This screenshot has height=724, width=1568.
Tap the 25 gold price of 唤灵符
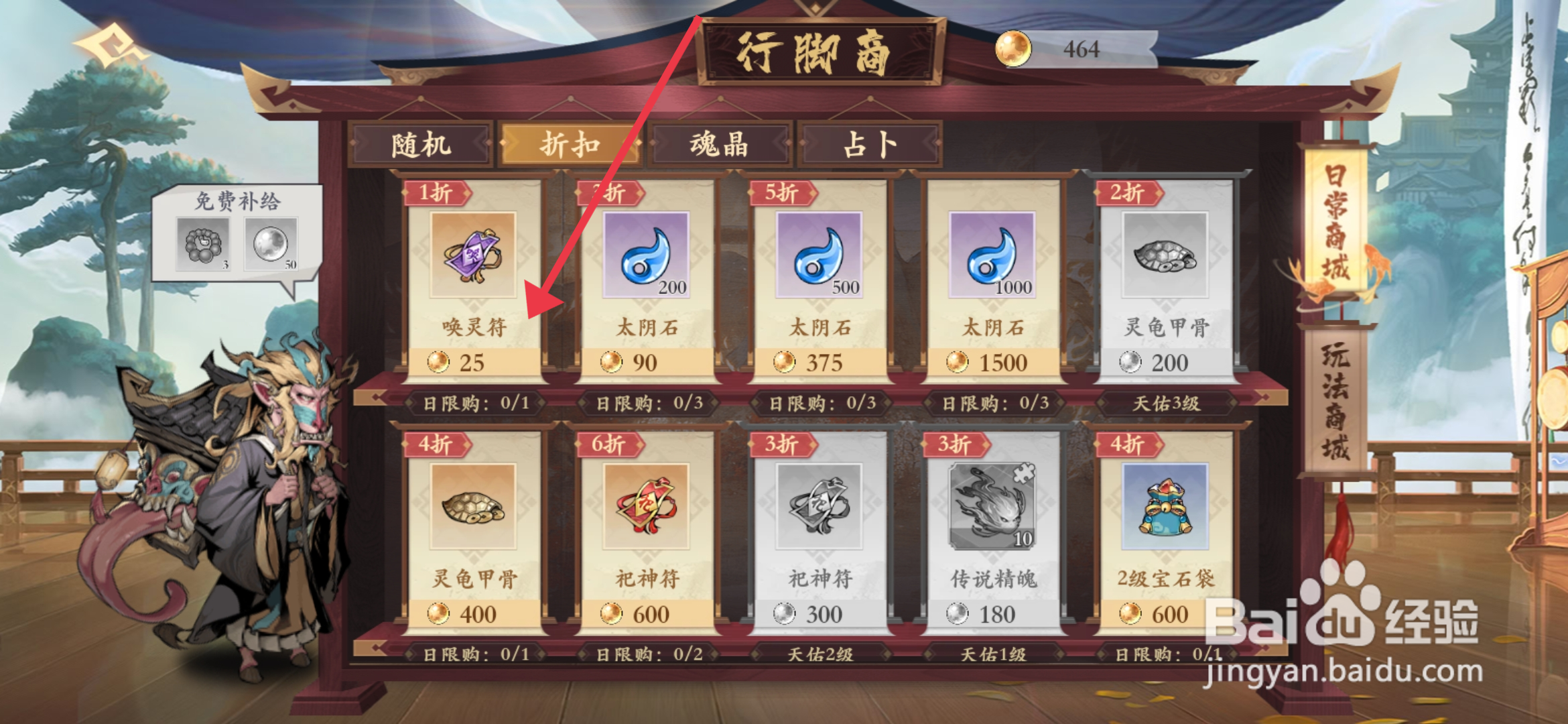pos(473,363)
